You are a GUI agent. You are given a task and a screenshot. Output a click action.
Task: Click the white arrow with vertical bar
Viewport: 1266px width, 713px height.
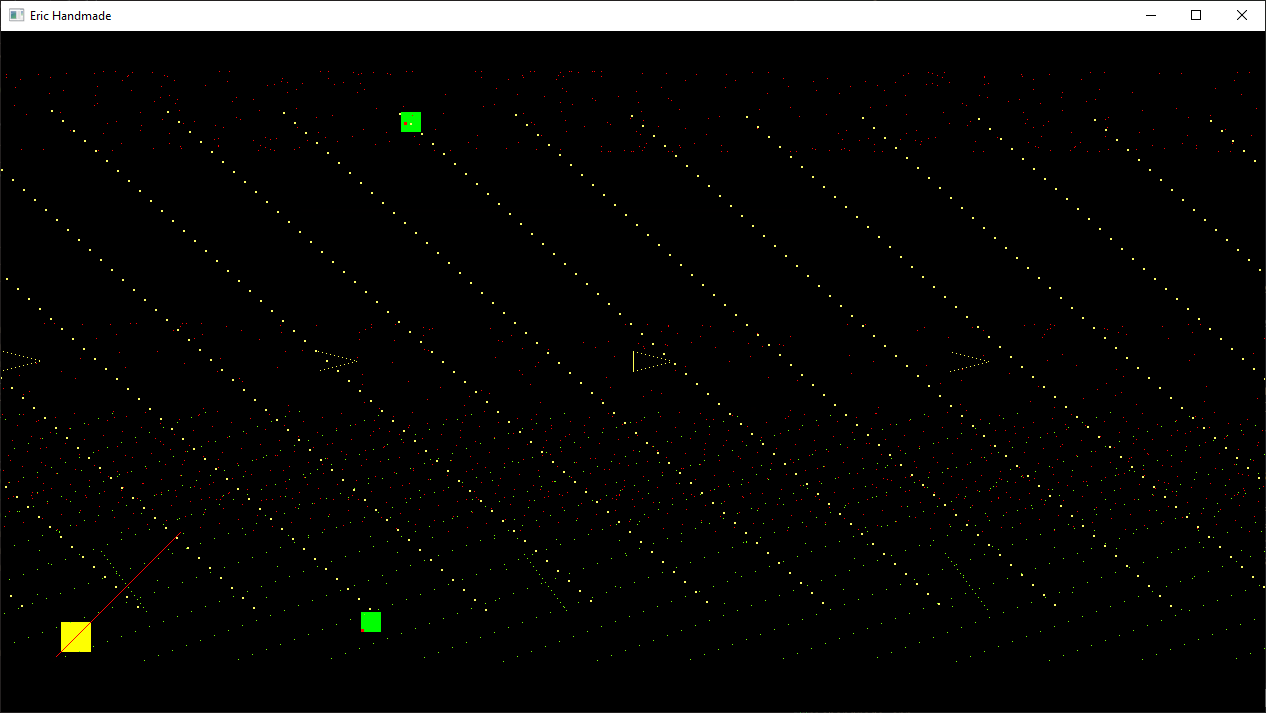(x=652, y=361)
